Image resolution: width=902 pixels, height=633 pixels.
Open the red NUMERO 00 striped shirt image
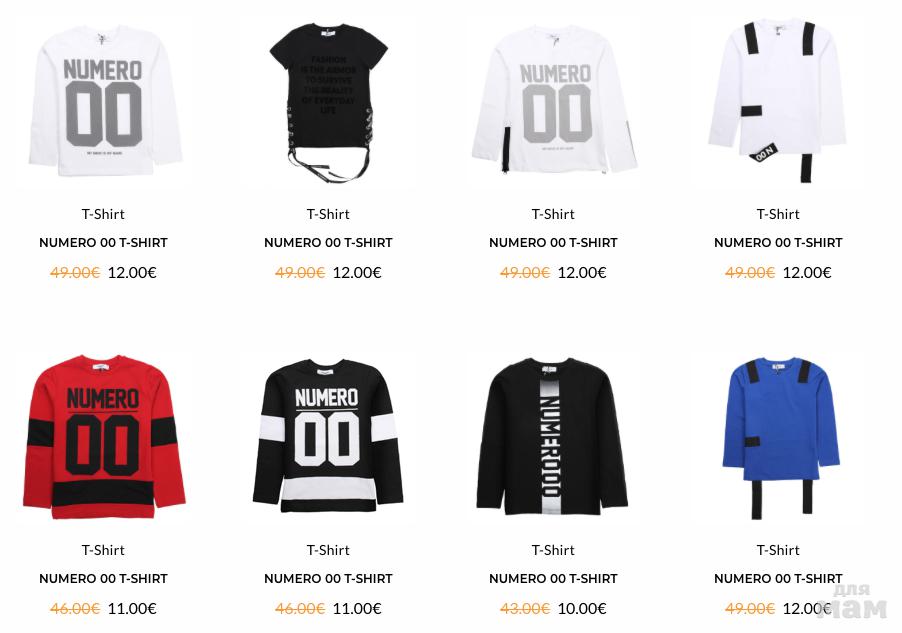click(104, 437)
